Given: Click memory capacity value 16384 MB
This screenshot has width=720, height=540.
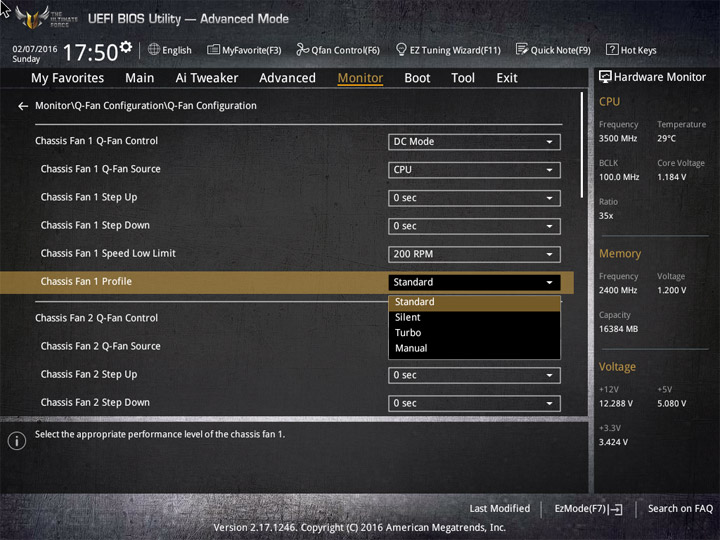Looking at the screenshot, I should [x=618, y=329].
